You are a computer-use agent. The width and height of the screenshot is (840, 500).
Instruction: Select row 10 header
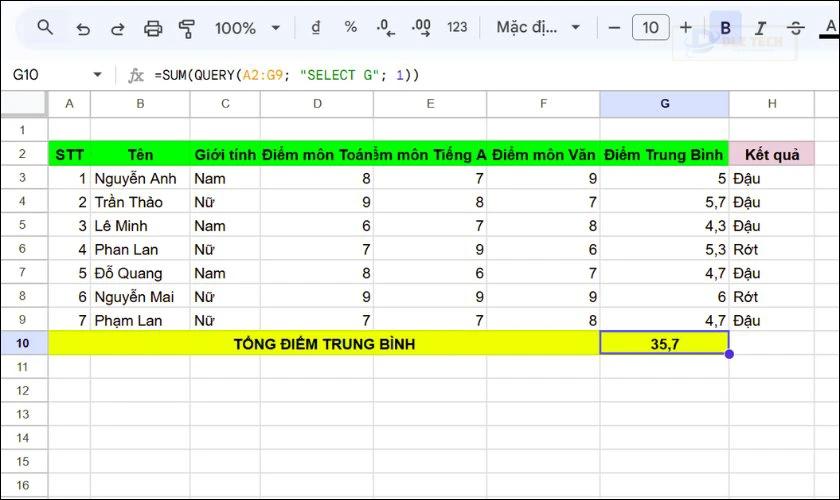tap(23, 343)
